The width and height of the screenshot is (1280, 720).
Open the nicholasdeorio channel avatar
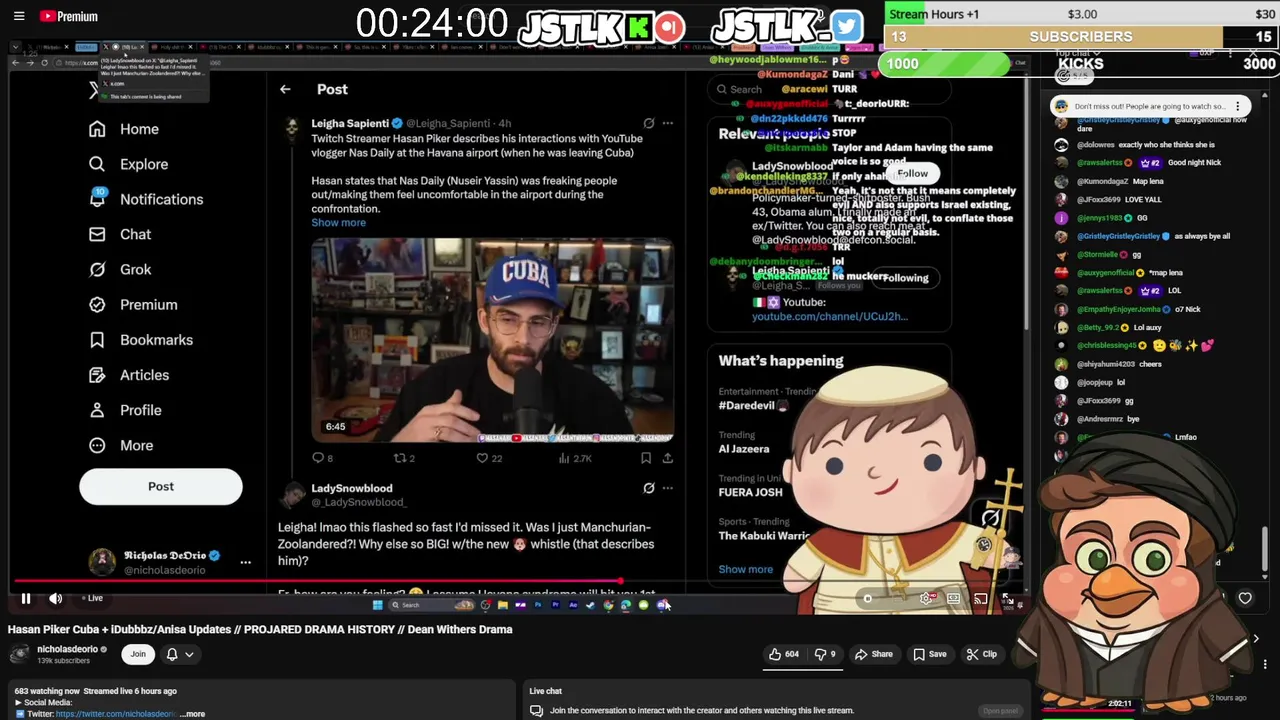coord(19,654)
